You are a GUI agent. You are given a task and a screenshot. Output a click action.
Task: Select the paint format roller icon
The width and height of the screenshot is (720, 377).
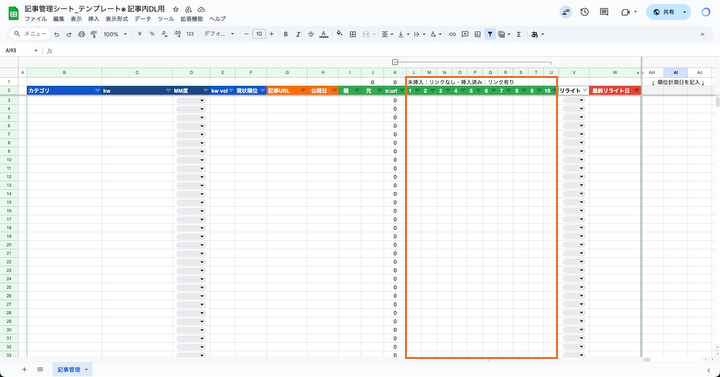[x=94, y=34]
